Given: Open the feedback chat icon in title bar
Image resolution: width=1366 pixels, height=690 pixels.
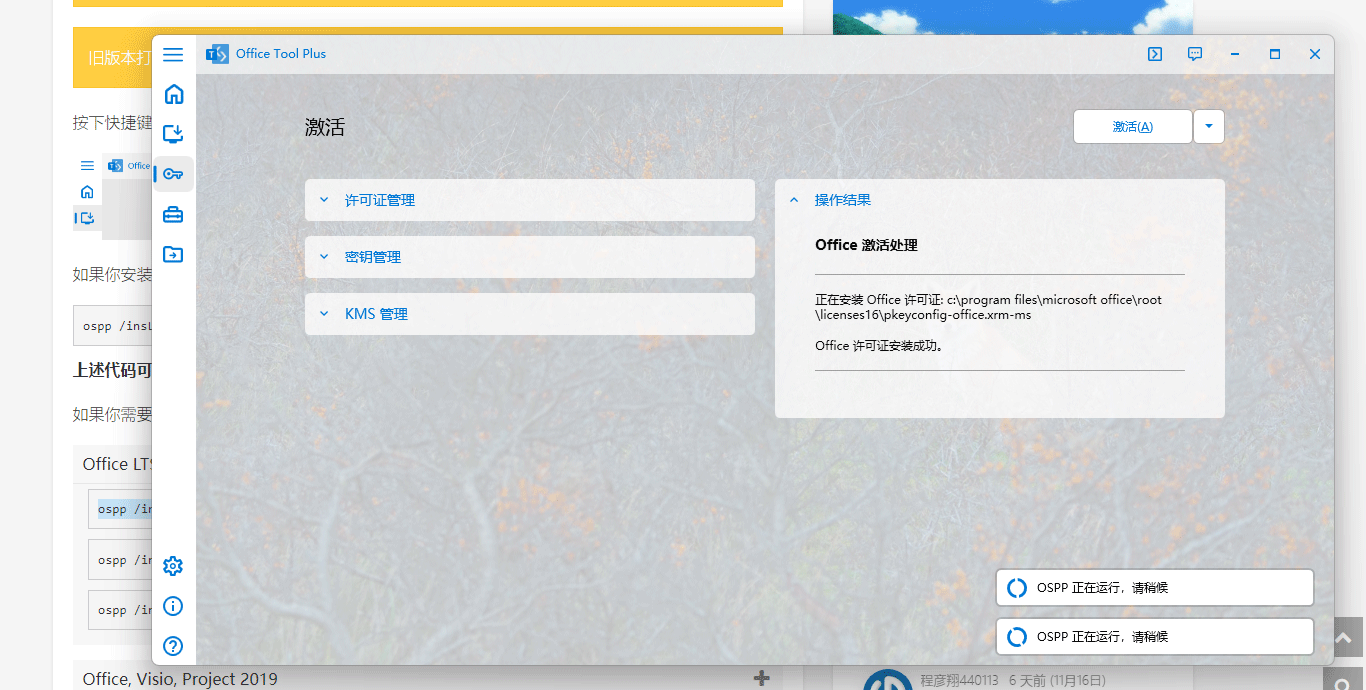Looking at the screenshot, I should tap(1195, 54).
